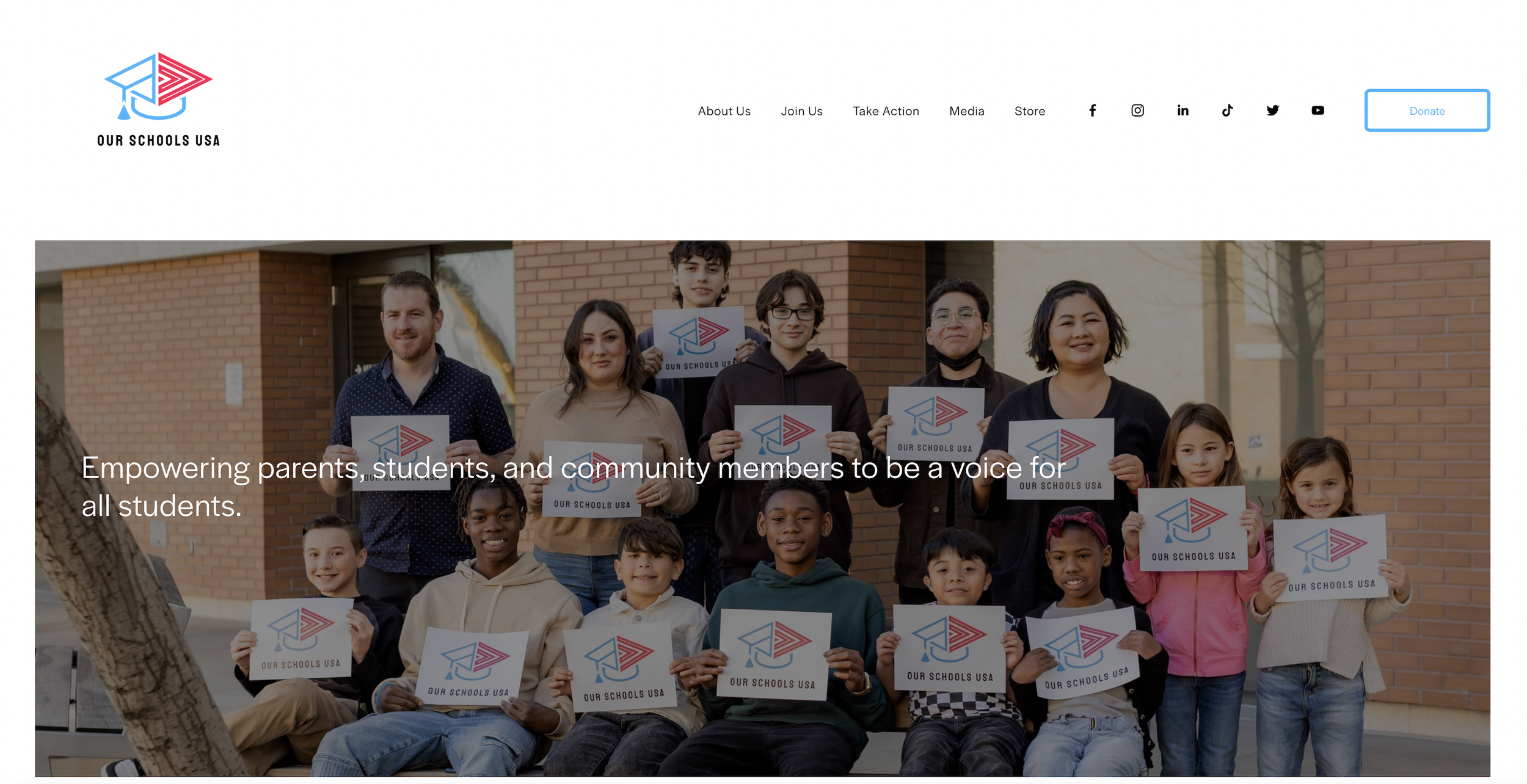Open the Take Action menu item
Image resolution: width=1527 pixels, height=784 pixels.
click(886, 111)
